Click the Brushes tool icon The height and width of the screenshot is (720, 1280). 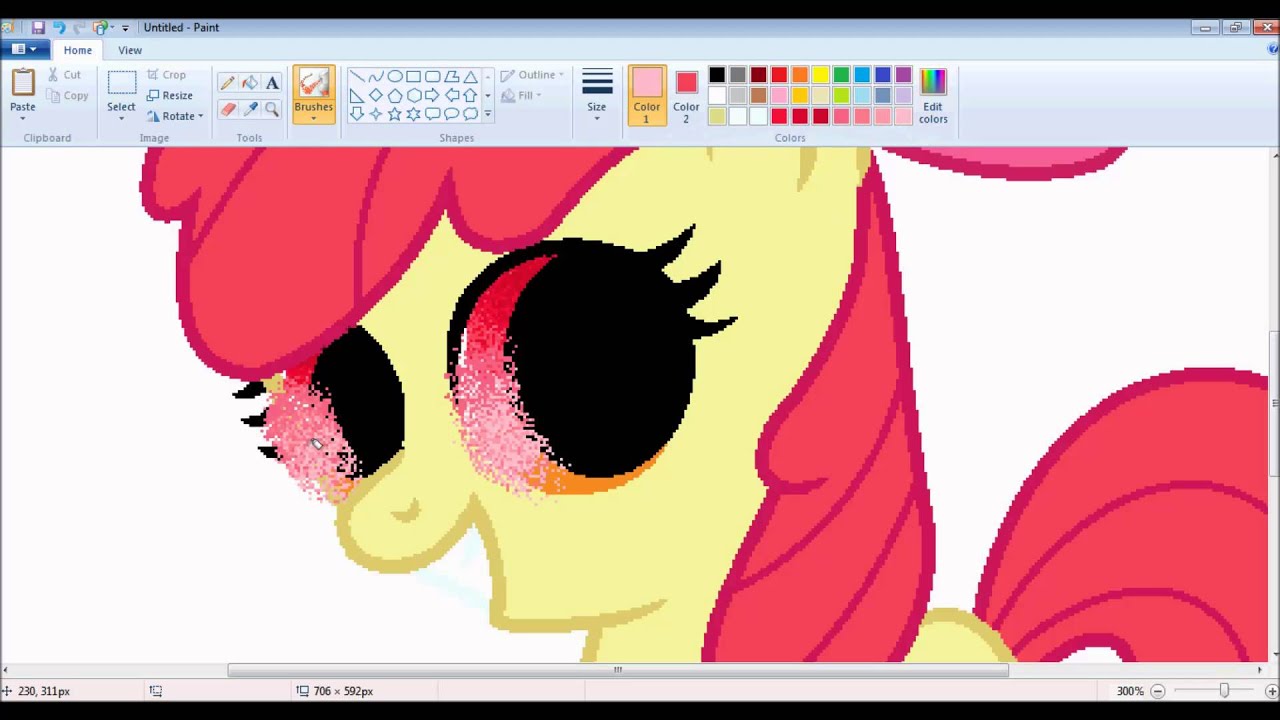[313, 83]
